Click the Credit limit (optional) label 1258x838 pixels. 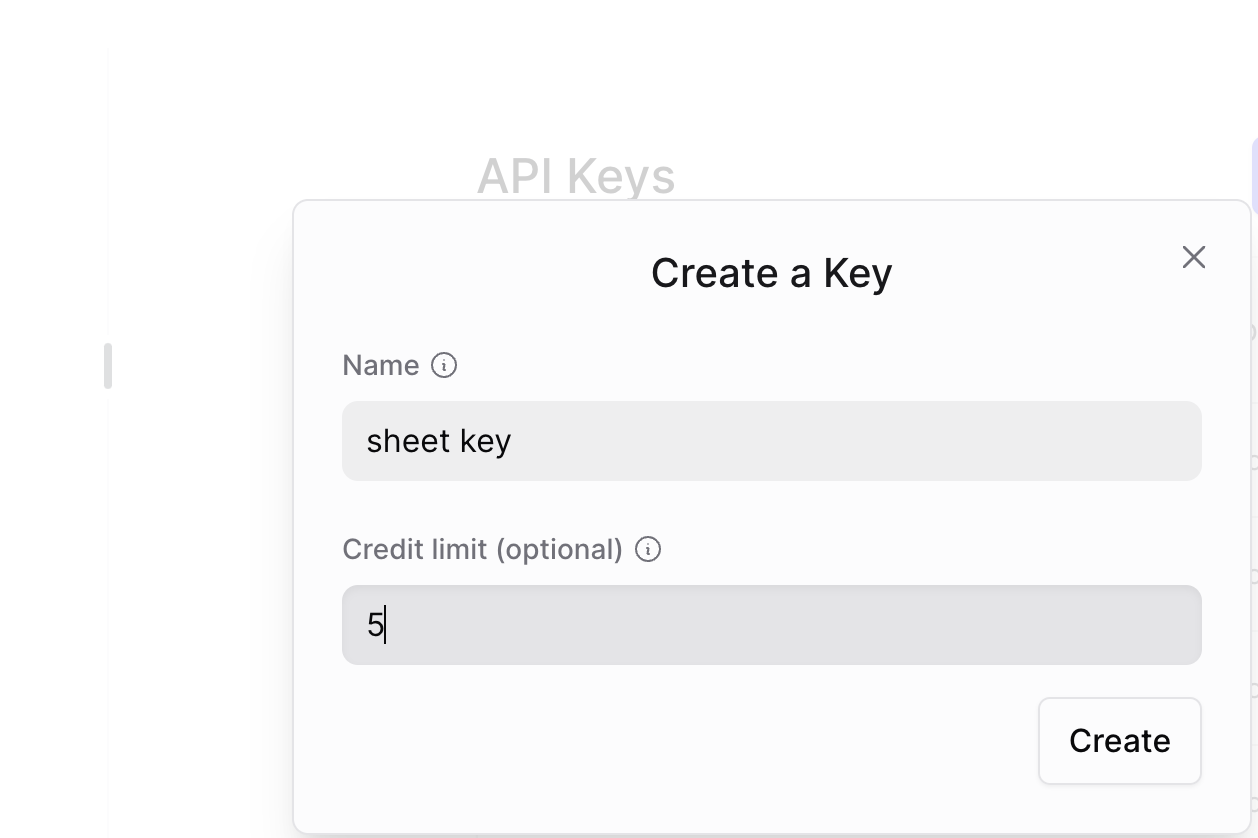[483, 549]
